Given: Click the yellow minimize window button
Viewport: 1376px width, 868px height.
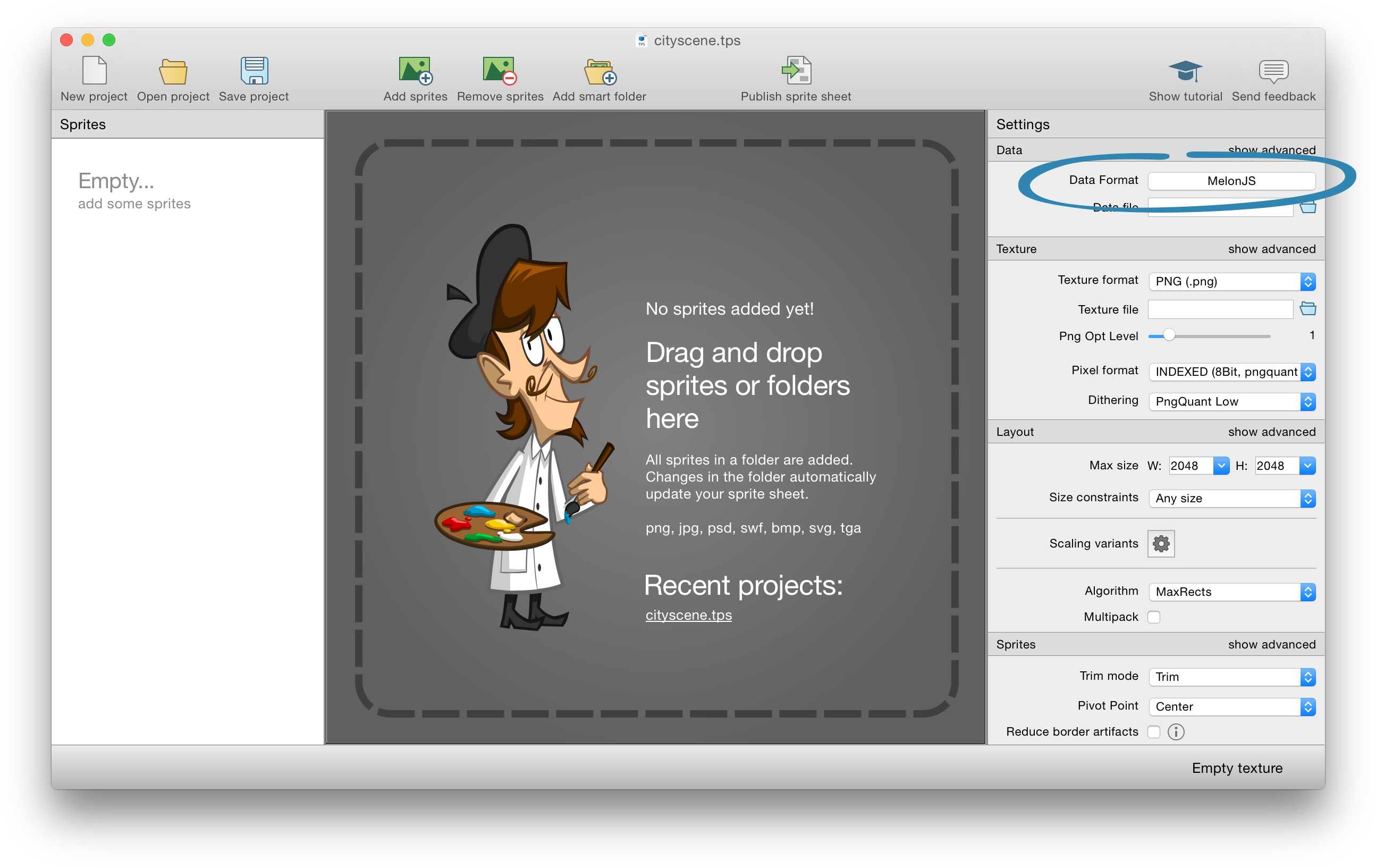Looking at the screenshot, I should [x=88, y=39].
